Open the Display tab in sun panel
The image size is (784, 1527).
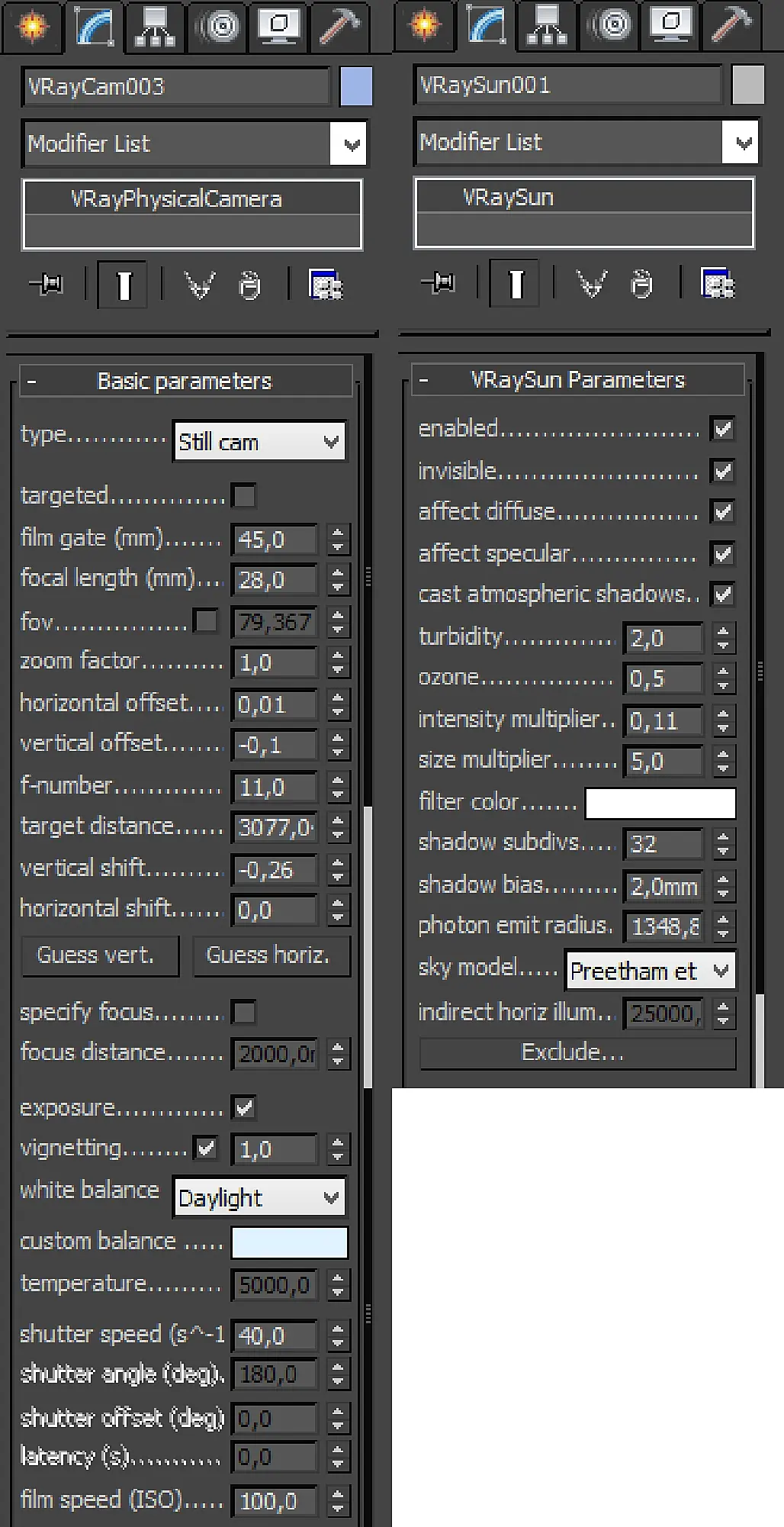(671, 24)
